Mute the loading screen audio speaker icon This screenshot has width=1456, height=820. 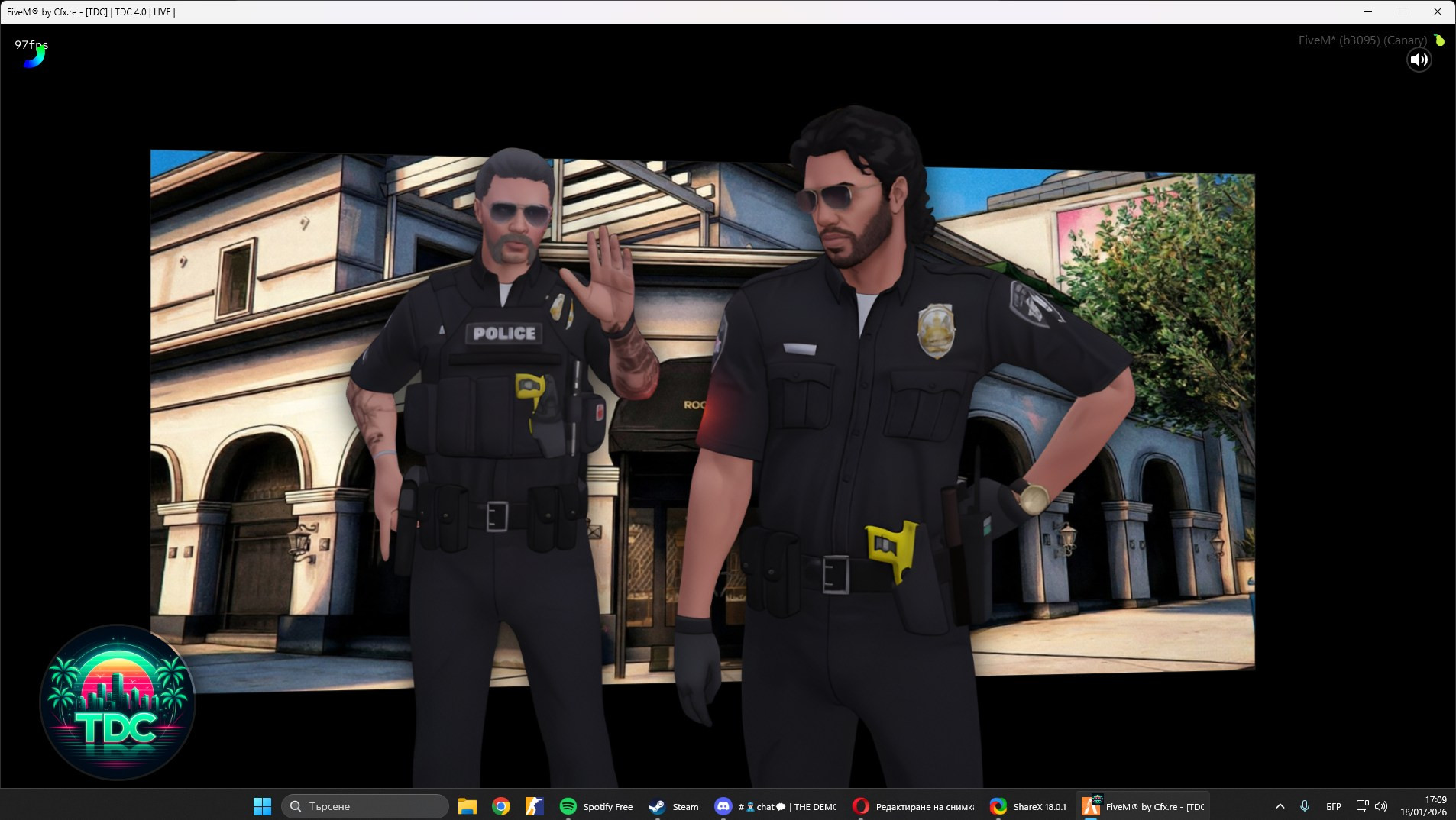point(1419,60)
